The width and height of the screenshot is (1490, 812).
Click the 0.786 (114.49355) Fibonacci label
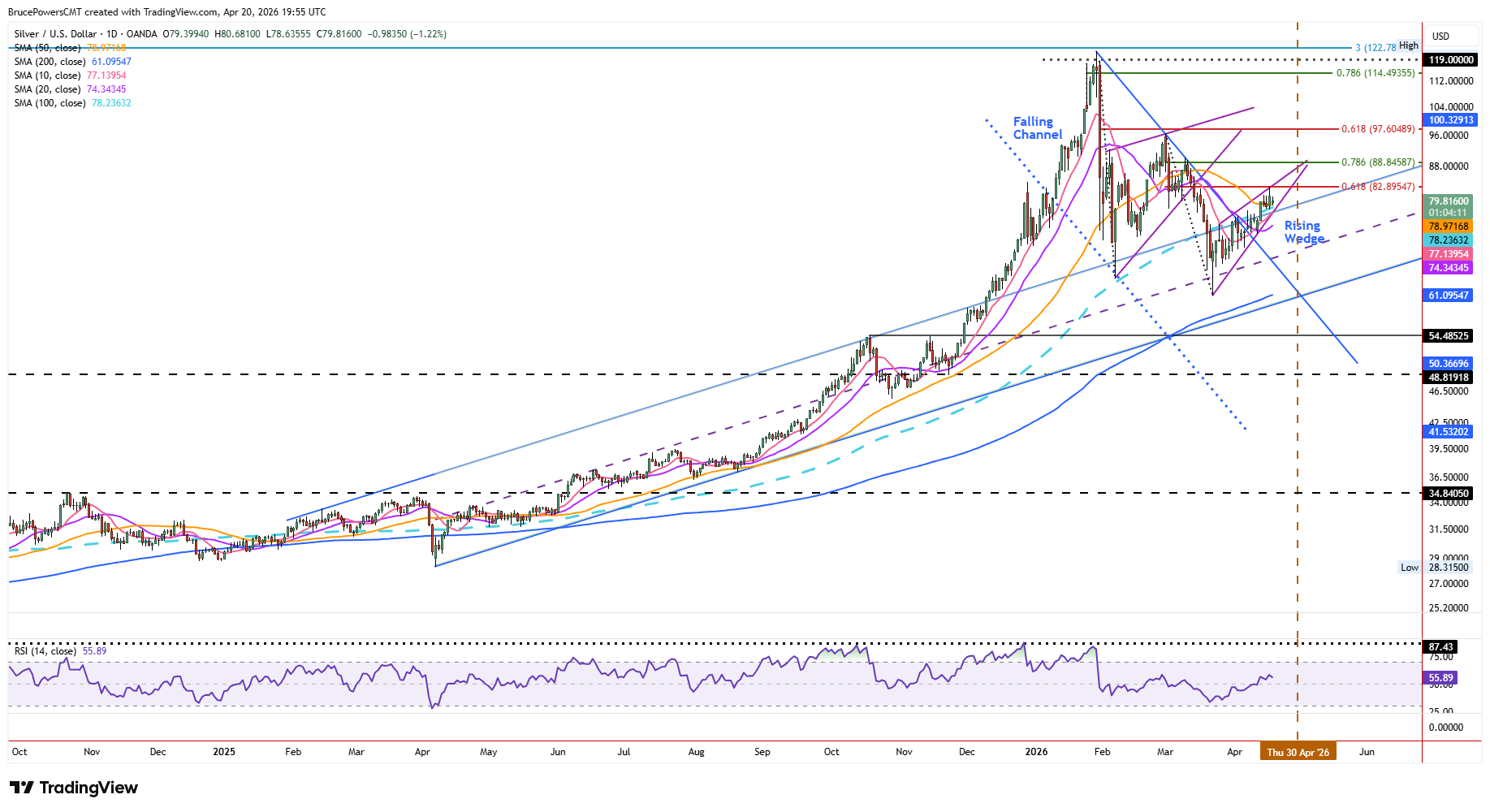tap(1376, 73)
